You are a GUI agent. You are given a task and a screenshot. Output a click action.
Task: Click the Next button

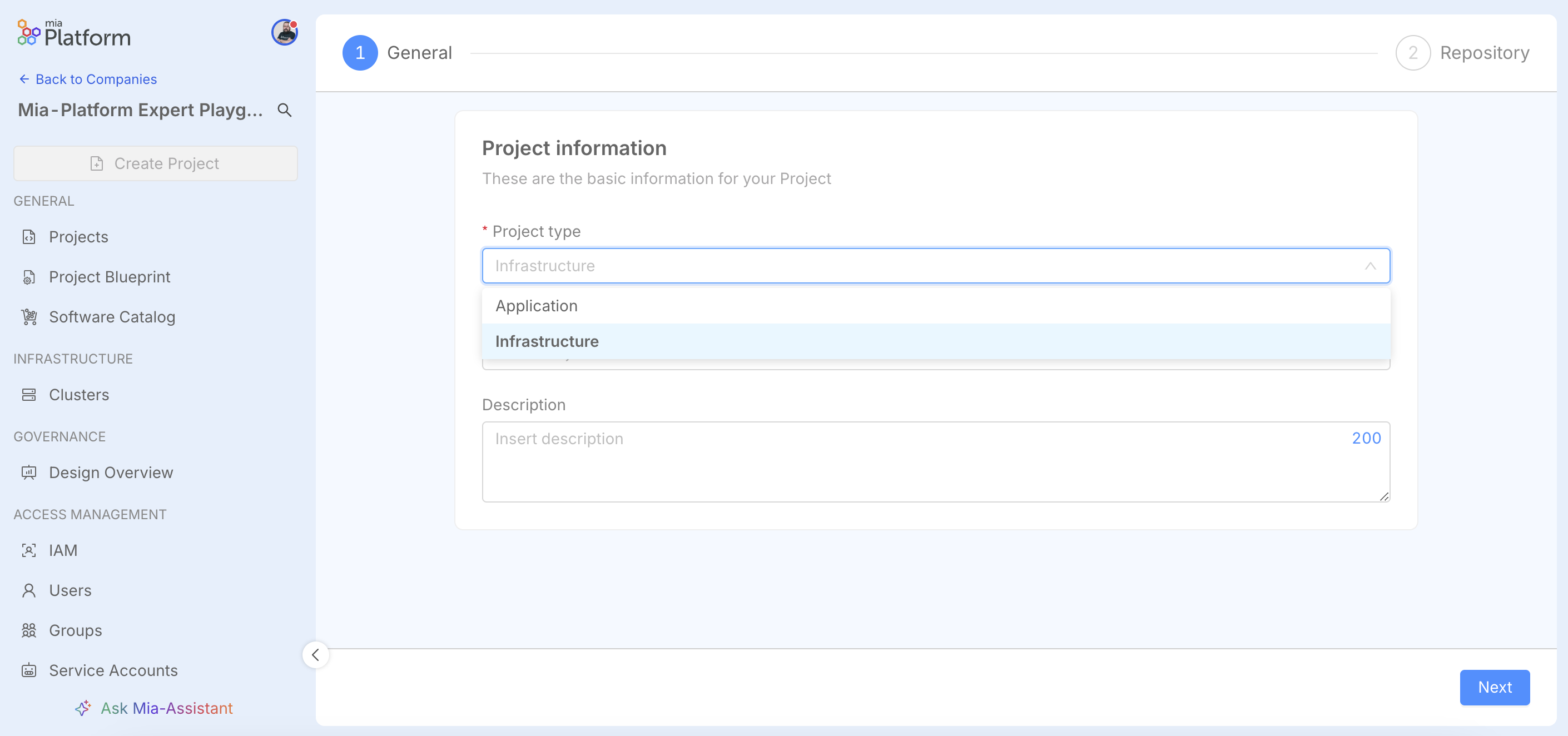[x=1495, y=687]
